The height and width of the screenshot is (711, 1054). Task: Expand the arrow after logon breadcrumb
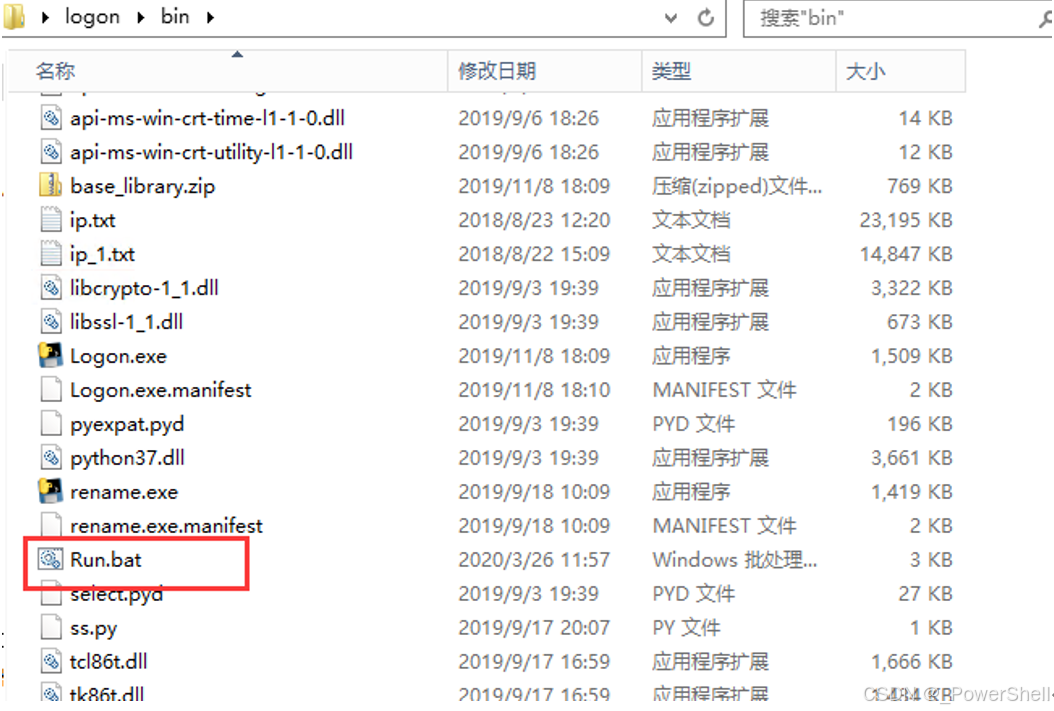[140, 17]
